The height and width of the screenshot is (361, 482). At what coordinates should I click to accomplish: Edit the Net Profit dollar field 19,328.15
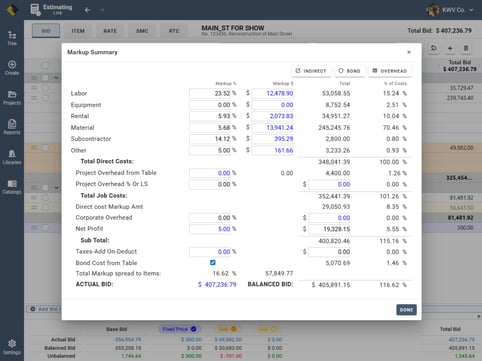click(x=330, y=229)
